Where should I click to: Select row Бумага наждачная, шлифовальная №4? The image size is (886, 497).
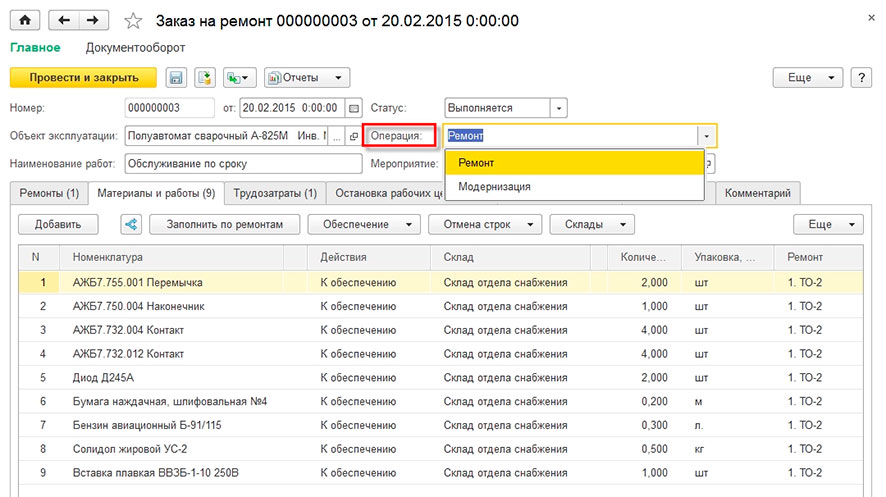pos(441,401)
